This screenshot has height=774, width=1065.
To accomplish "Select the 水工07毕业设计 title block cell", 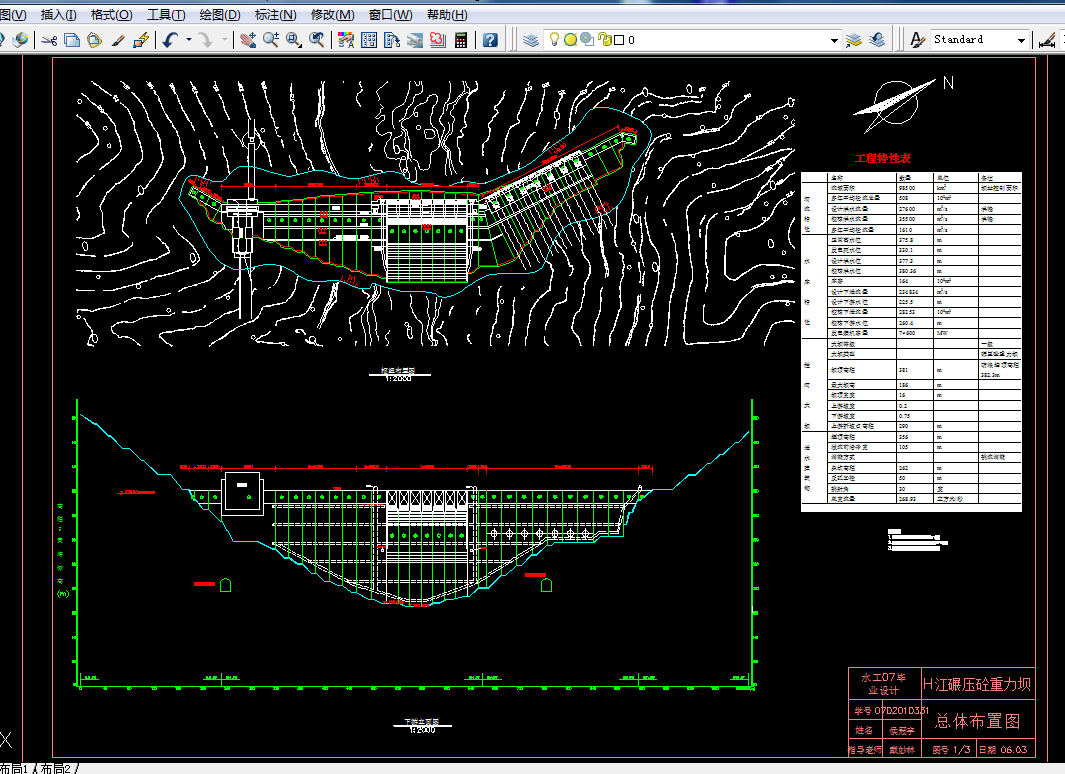I will point(883,684).
